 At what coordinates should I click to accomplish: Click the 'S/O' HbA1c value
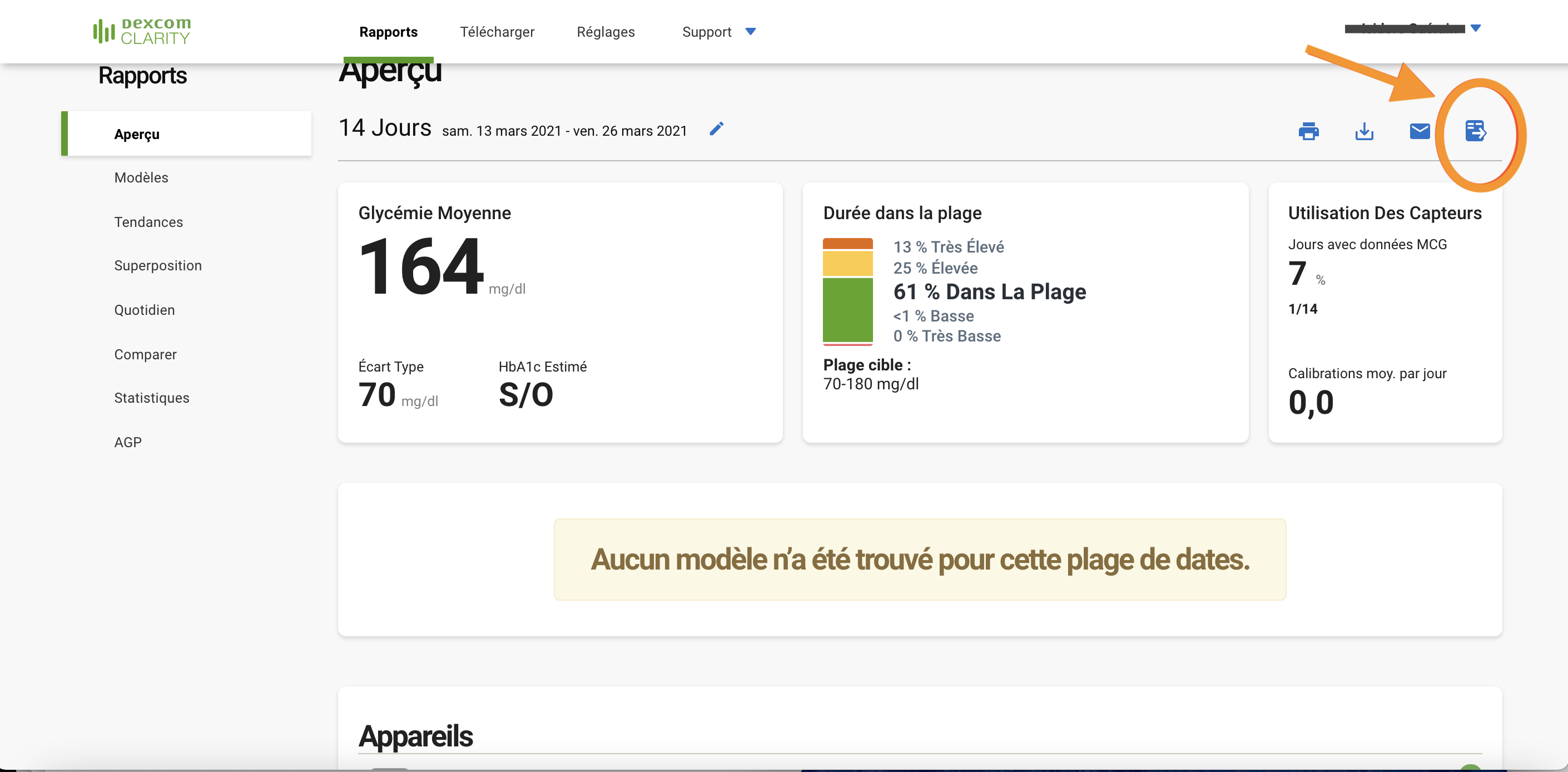[x=526, y=394]
